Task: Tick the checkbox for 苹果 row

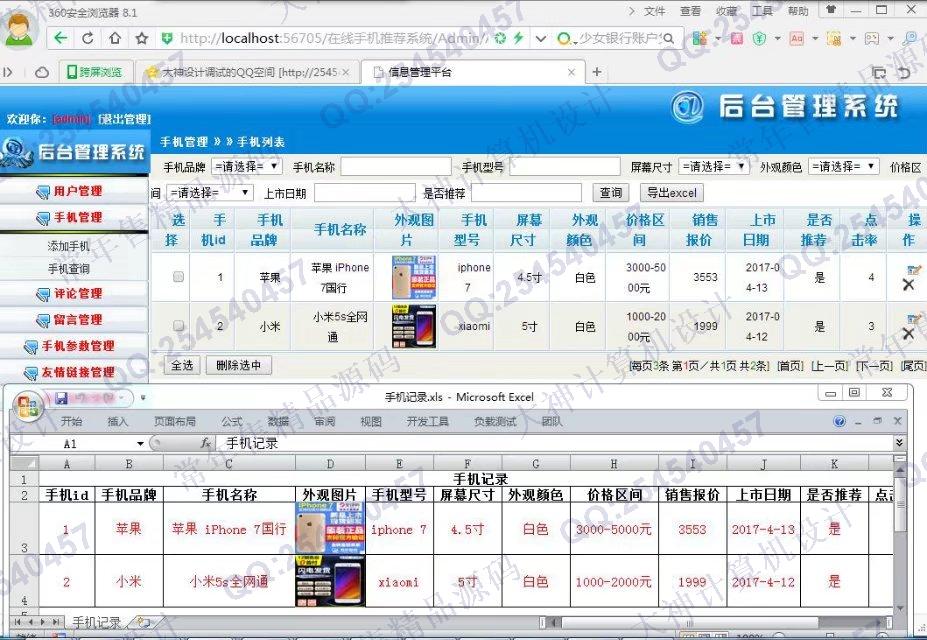Action: point(178,277)
